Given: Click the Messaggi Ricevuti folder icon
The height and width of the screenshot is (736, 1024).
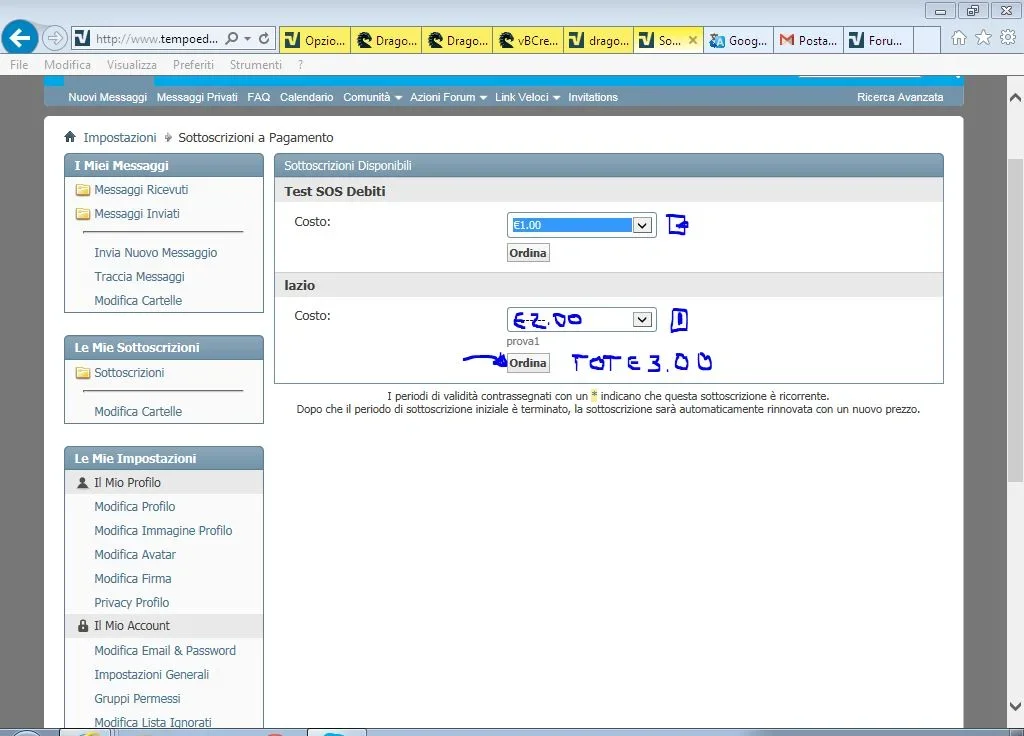Looking at the screenshot, I should click(83, 190).
